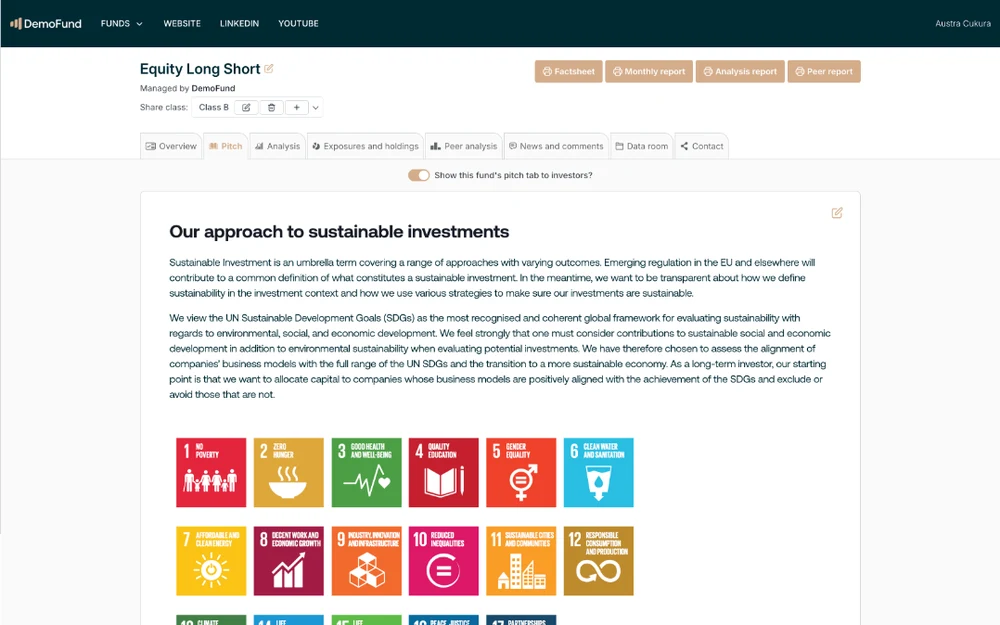The height and width of the screenshot is (625, 1000).
Task: Generate the Monthly report
Action: pos(649,71)
